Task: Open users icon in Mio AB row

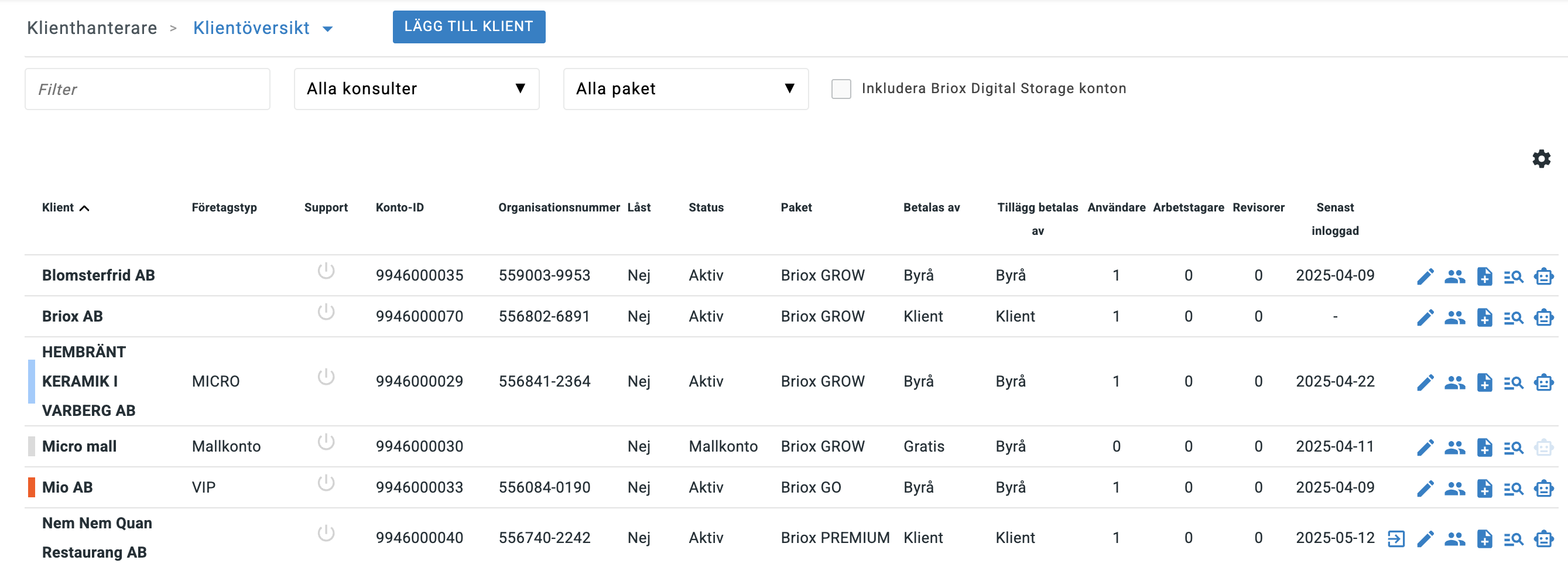Action: click(x=1454, y=489)
